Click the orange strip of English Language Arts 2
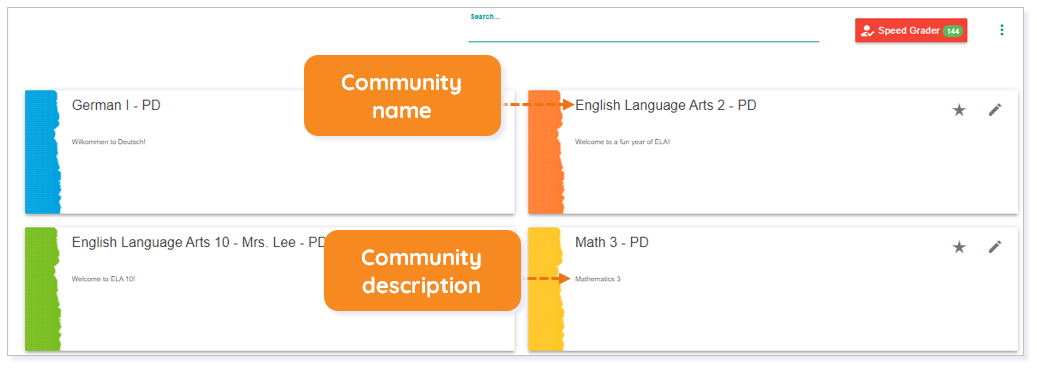 (546, 152)
